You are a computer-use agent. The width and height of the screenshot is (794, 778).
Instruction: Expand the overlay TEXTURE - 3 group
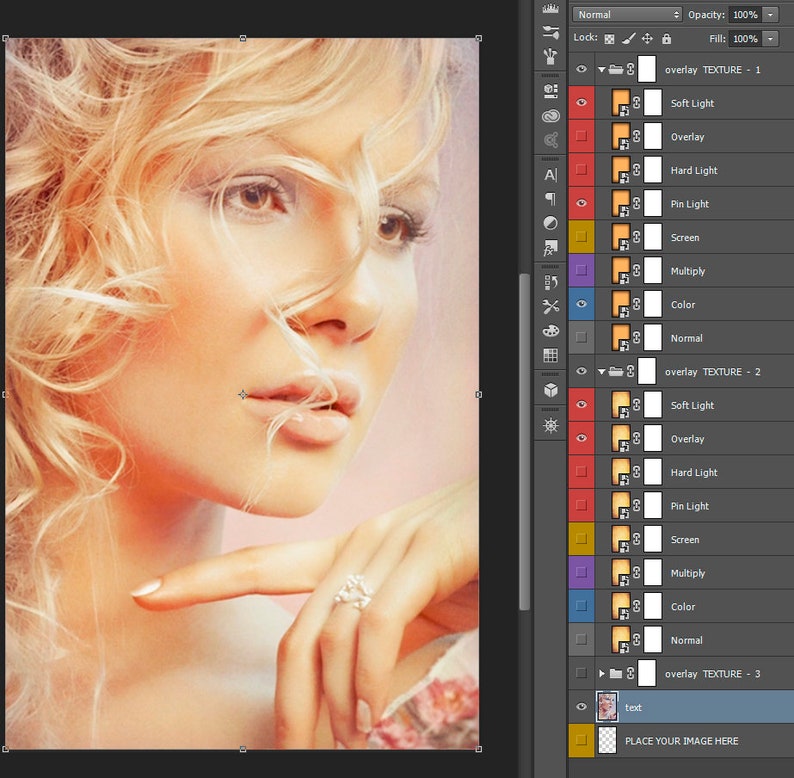pyautogui.click(x=602, y=673)
